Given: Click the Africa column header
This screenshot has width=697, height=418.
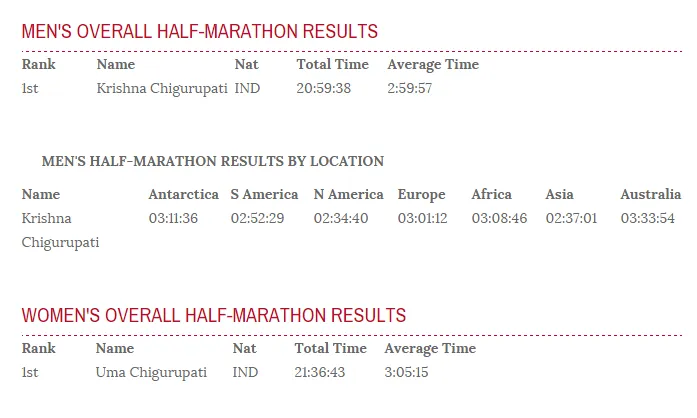Looking at the screenshot, I should coord(491,194).
